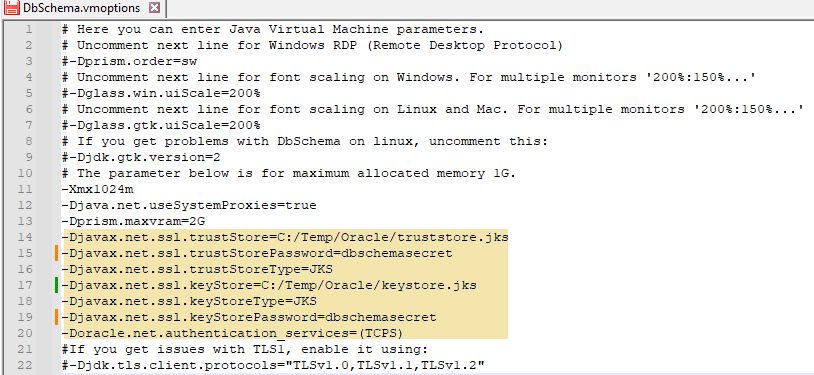This screenshot has width=814, height=375.
Task: Click the keyStorePassword=dbschemasecret line
Action: [x=249, y=317]
